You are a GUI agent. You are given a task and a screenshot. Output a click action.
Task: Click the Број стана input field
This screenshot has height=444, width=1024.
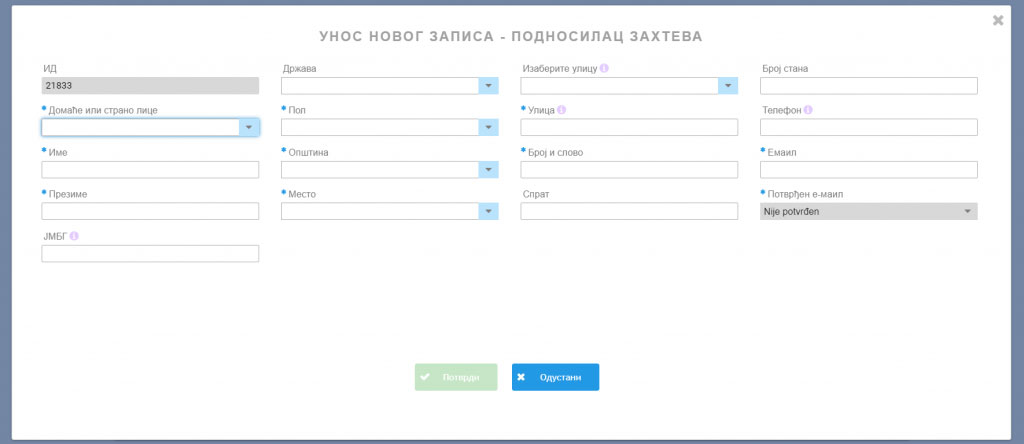point(868,86)
